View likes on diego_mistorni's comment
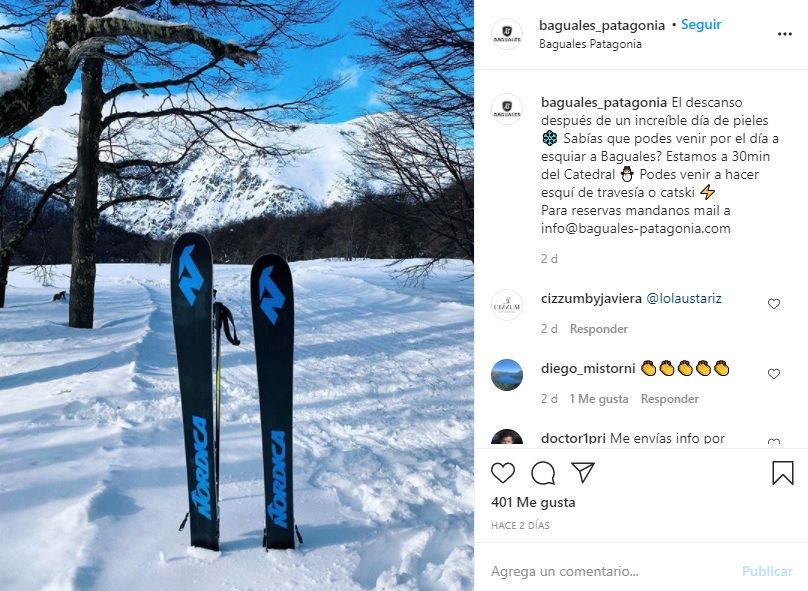The image size is (808, 591). pyautogui.click(x=599, y=399)
